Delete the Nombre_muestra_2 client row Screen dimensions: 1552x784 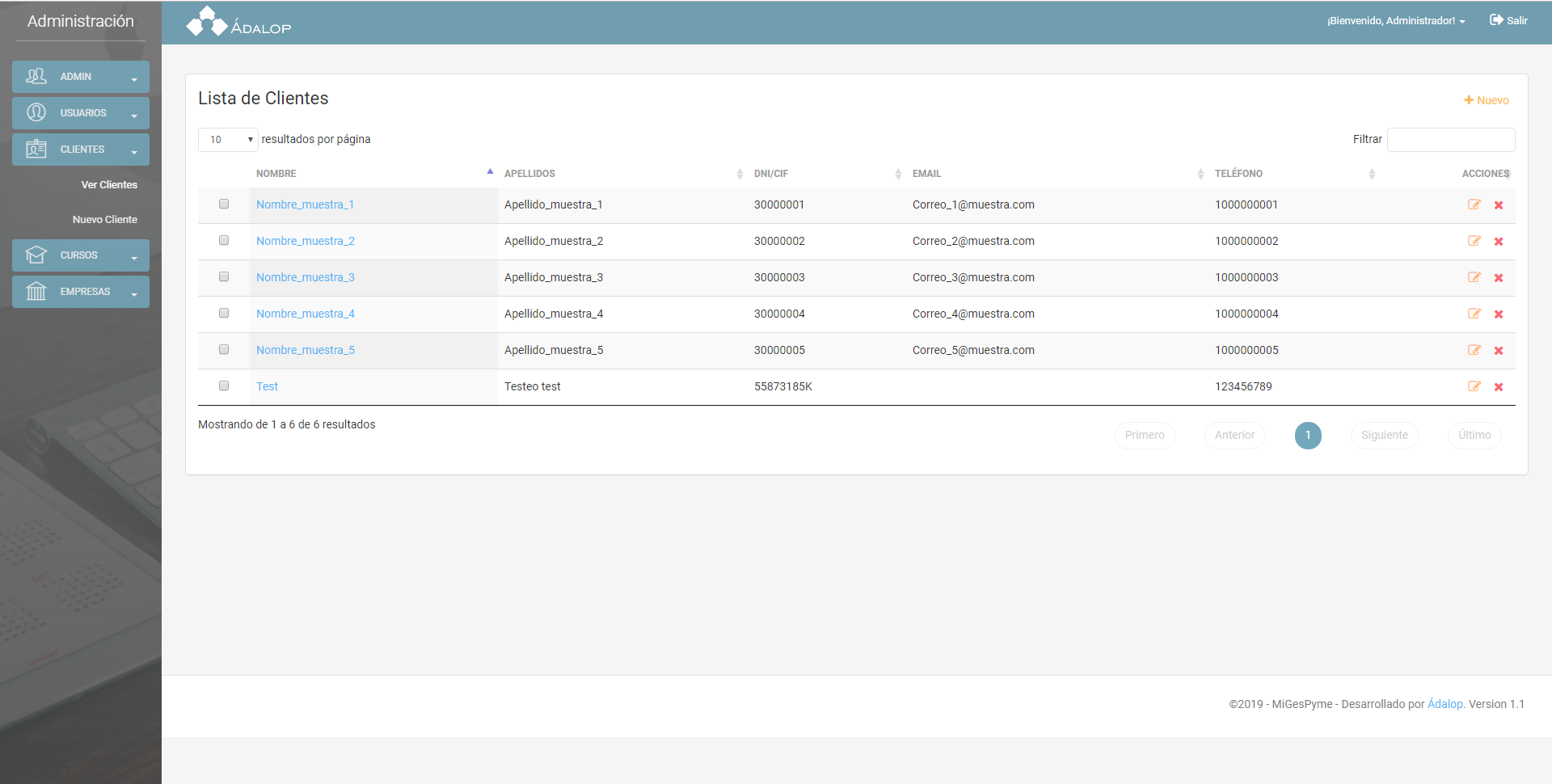1499,242
